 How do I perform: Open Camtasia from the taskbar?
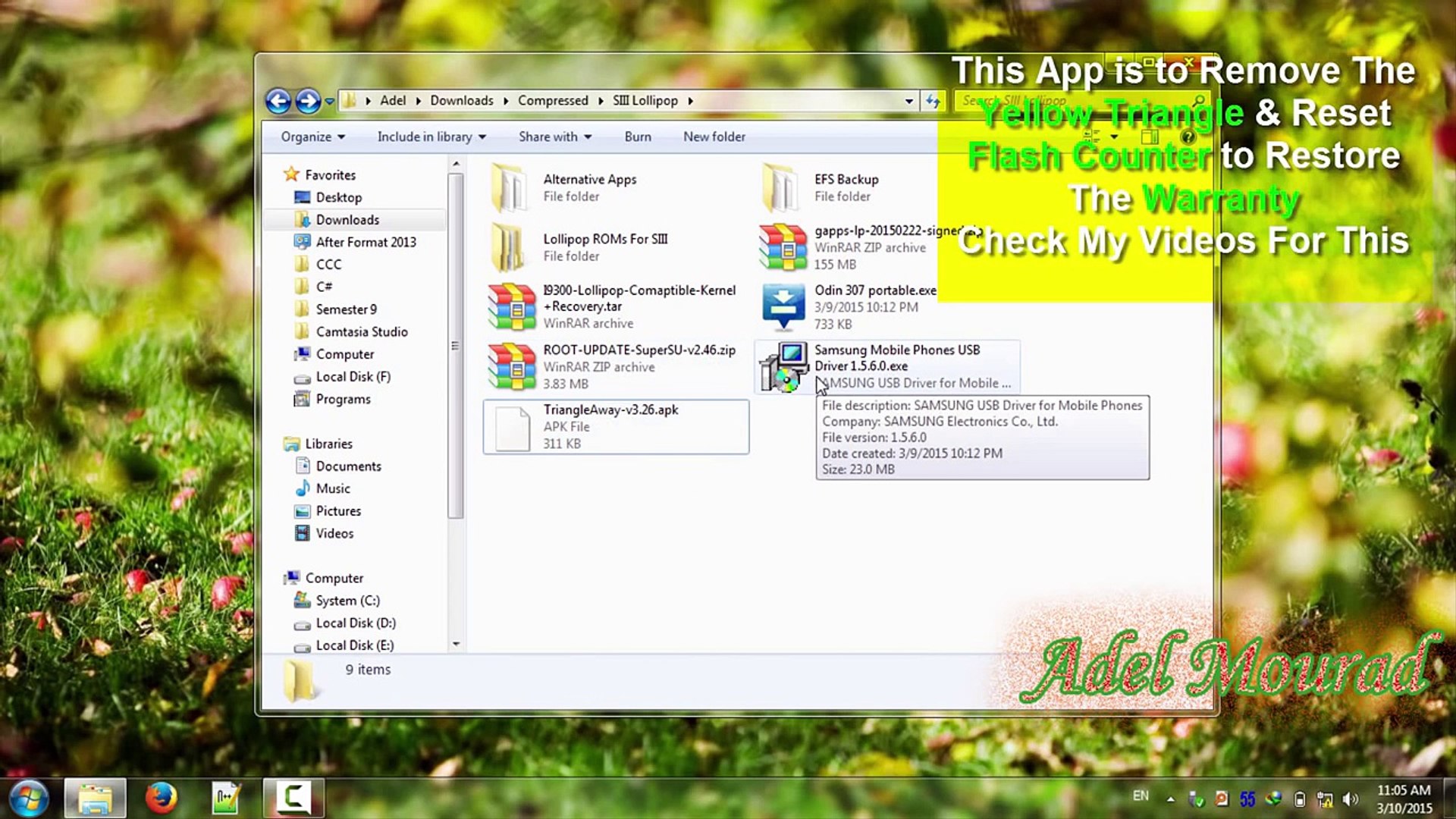point(293,798)
